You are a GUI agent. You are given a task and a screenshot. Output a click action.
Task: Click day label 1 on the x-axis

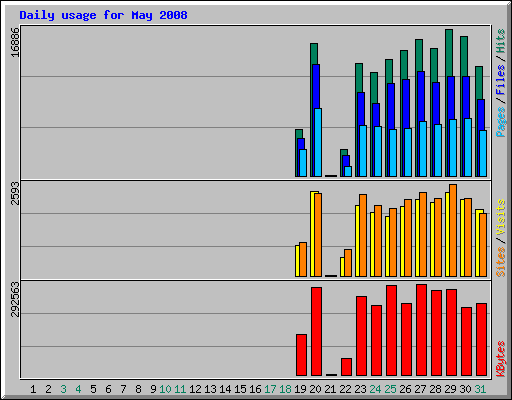click(x=33, y=389)
